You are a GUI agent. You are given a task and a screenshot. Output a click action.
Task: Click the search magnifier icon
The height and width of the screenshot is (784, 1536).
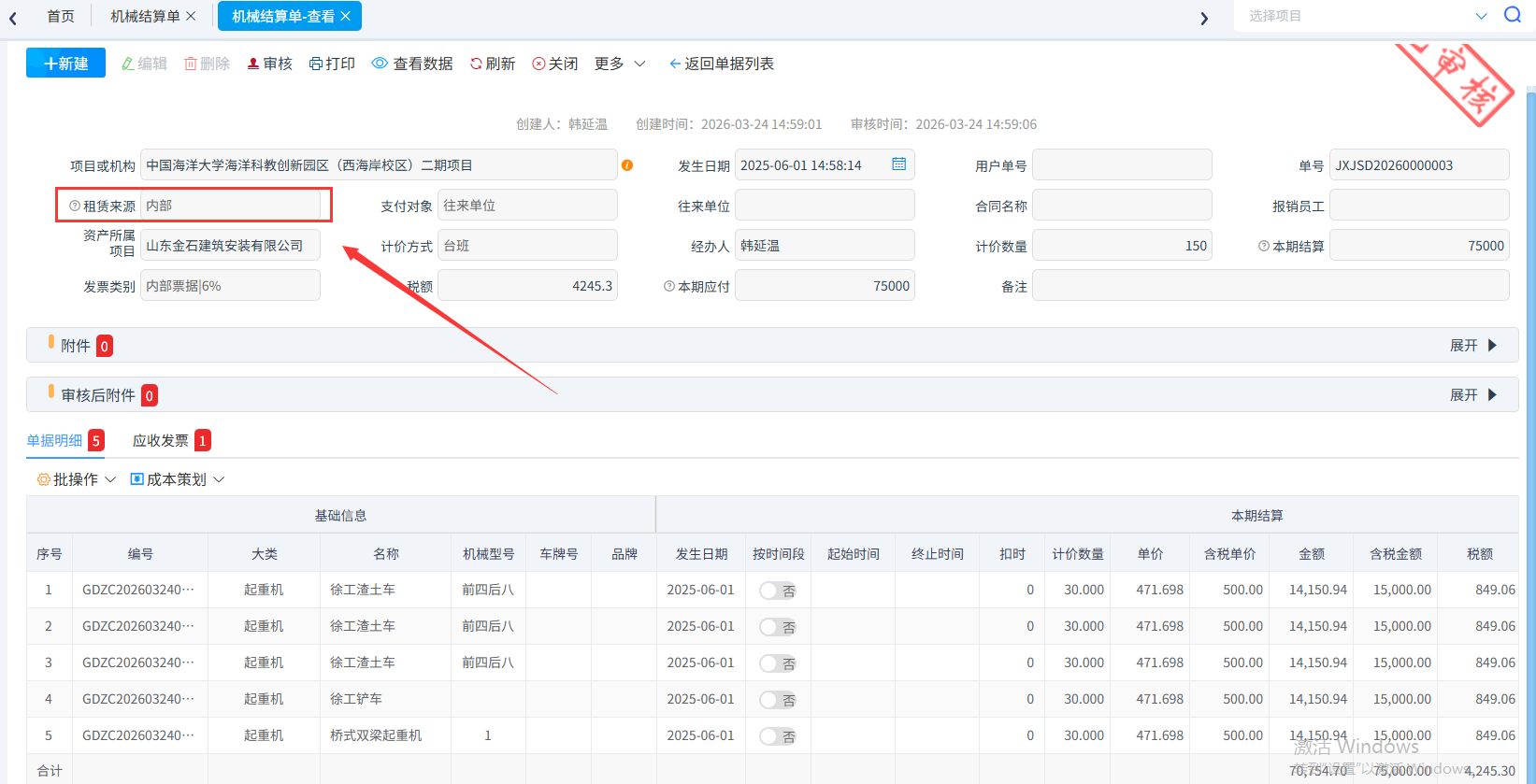pos(1512,15)
